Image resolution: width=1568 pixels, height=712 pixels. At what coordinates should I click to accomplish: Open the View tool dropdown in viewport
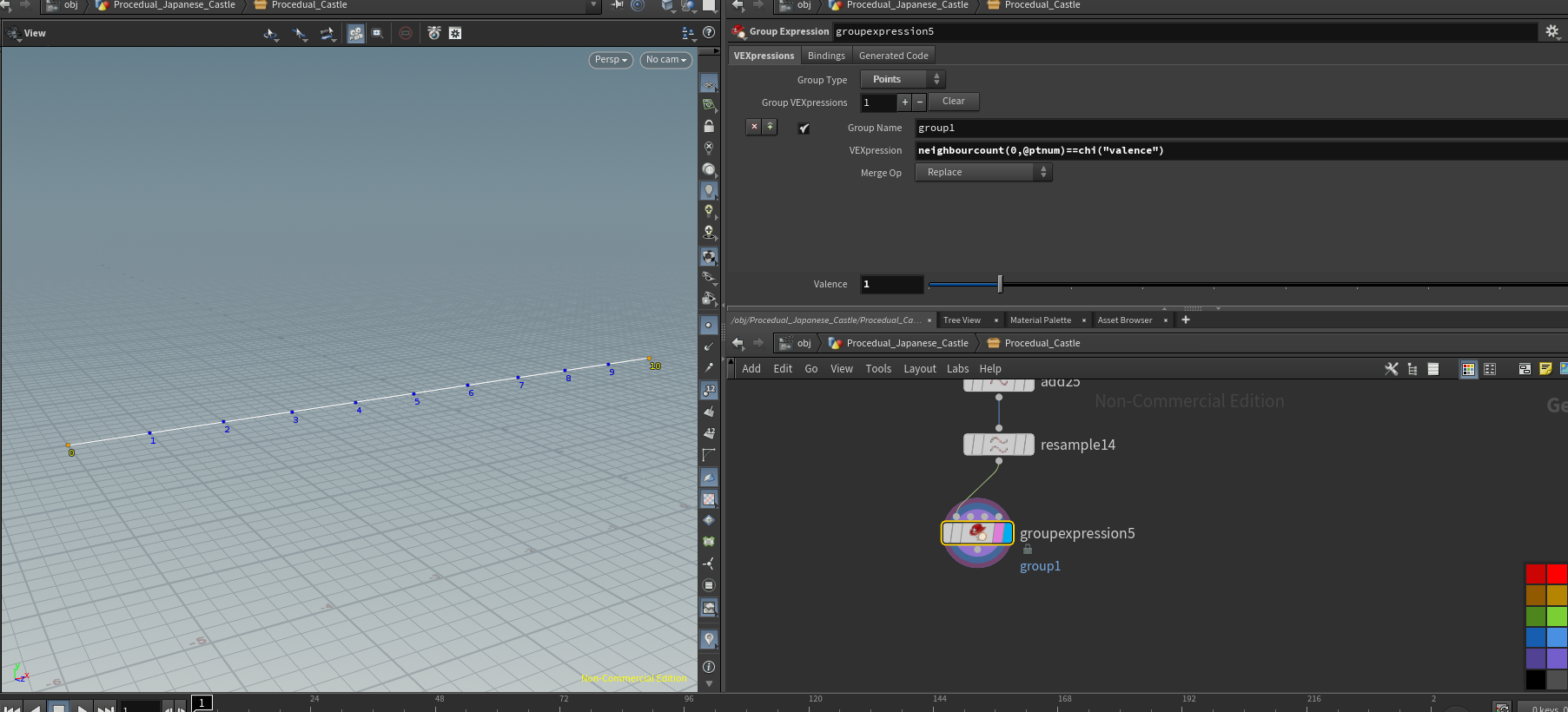tap(27, 33)
